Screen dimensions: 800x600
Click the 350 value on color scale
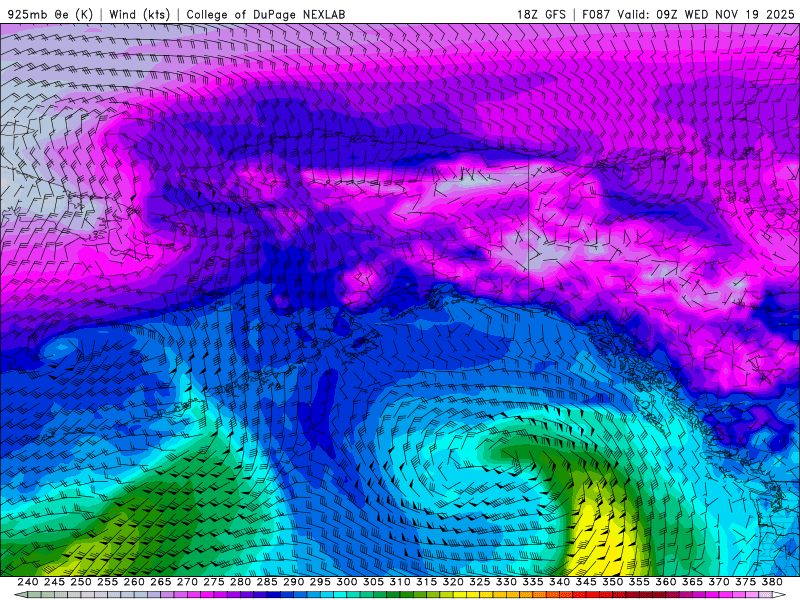tap(612, 582)
